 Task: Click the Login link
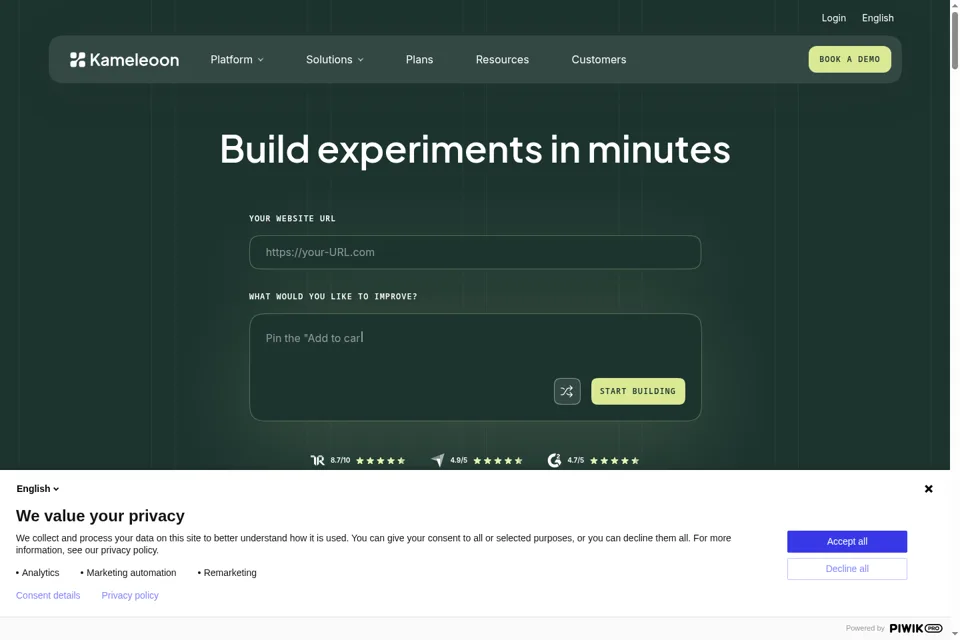[x=833, y=18]
